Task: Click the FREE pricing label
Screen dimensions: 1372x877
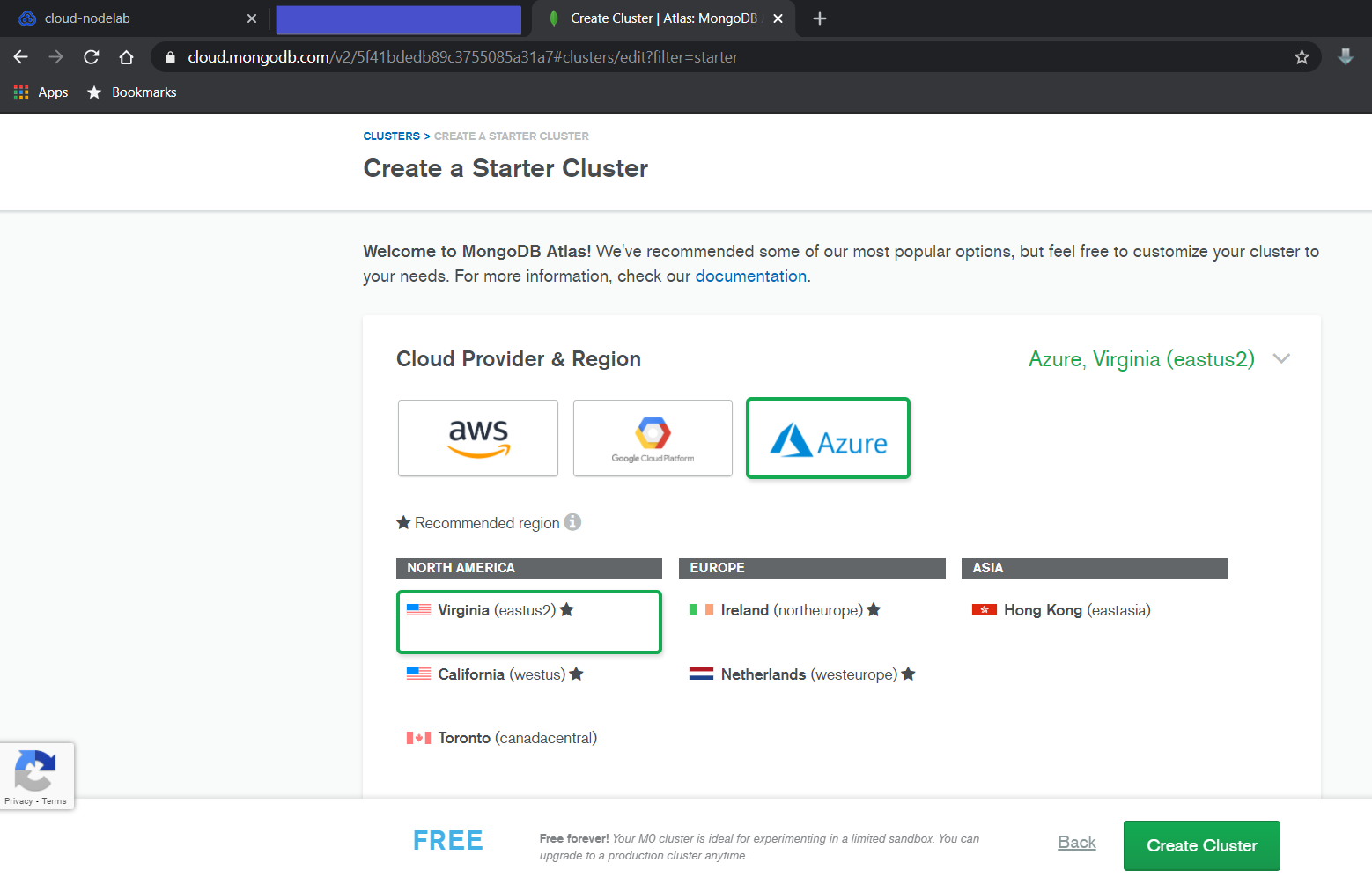Action: pyautogui.click(x=448, y=841)
